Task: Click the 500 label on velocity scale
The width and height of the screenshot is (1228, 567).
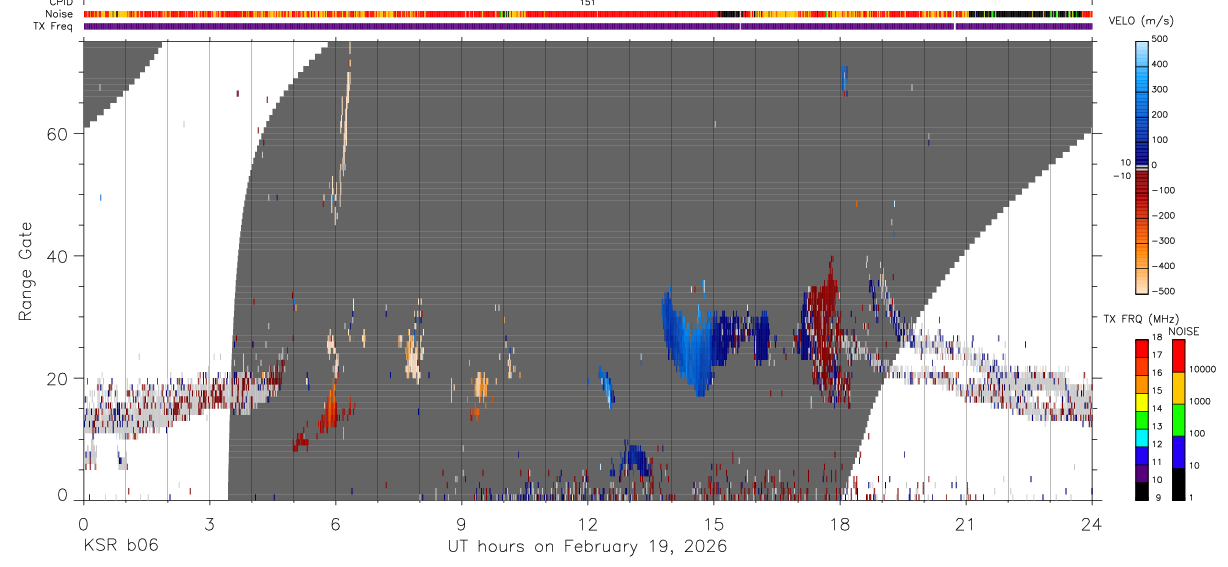Action: point(1161,39)
